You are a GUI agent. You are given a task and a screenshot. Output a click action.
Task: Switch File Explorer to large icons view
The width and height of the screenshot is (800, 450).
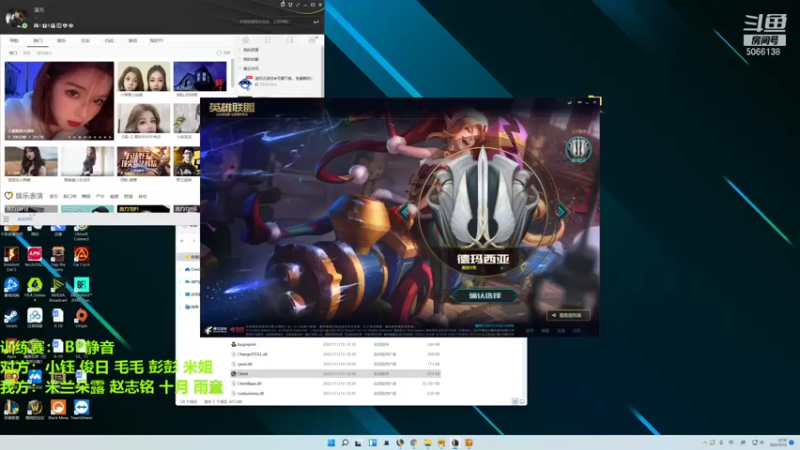(x=522, y=402)
